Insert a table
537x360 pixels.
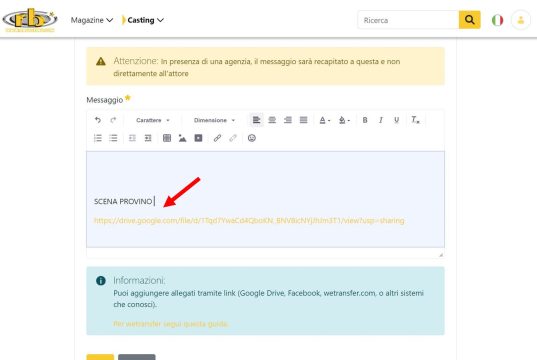pyautogui.click(x=167, y=138)
